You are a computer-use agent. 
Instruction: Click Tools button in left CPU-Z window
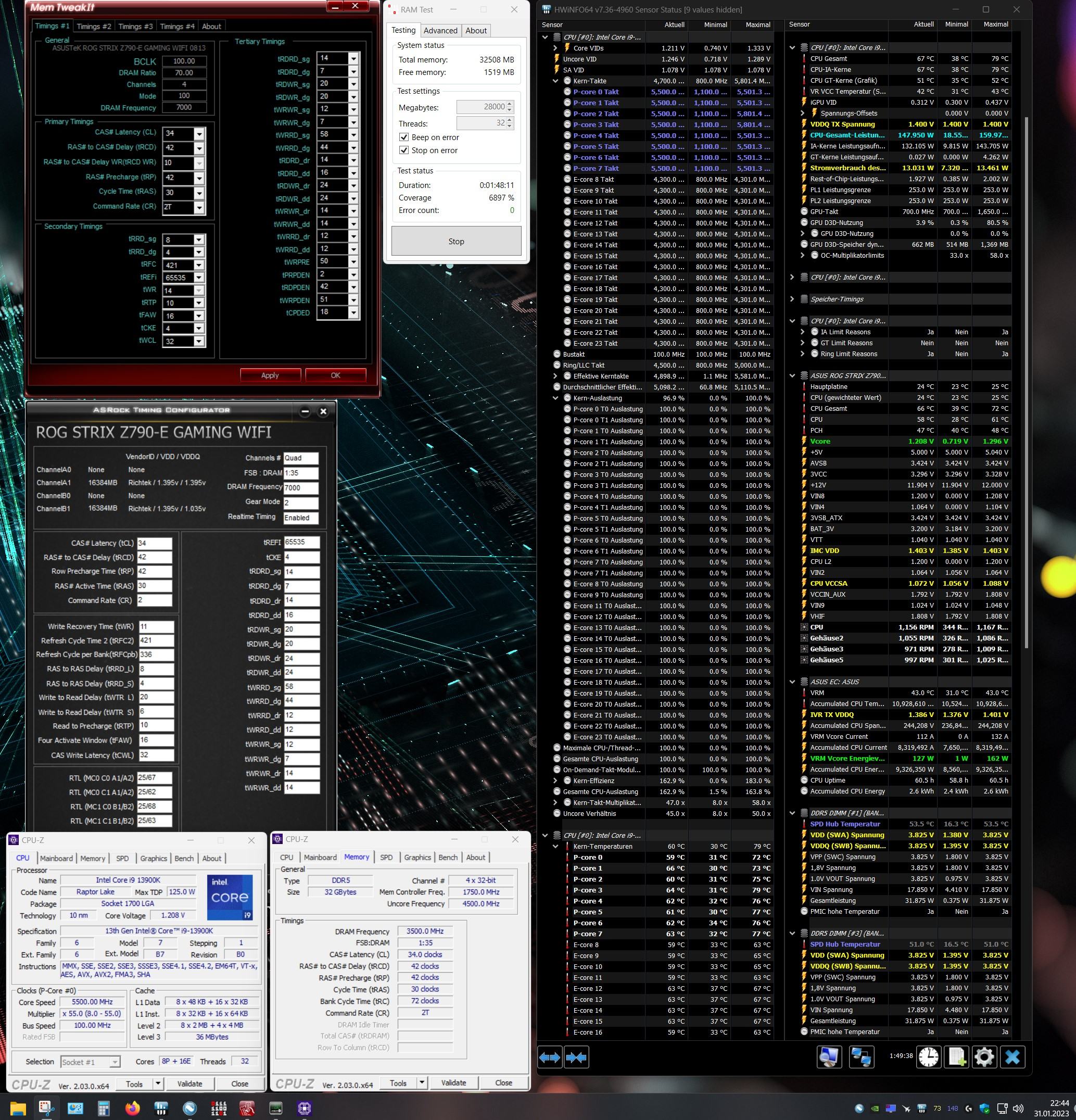pyautogui.click(x=134, y=1084)
